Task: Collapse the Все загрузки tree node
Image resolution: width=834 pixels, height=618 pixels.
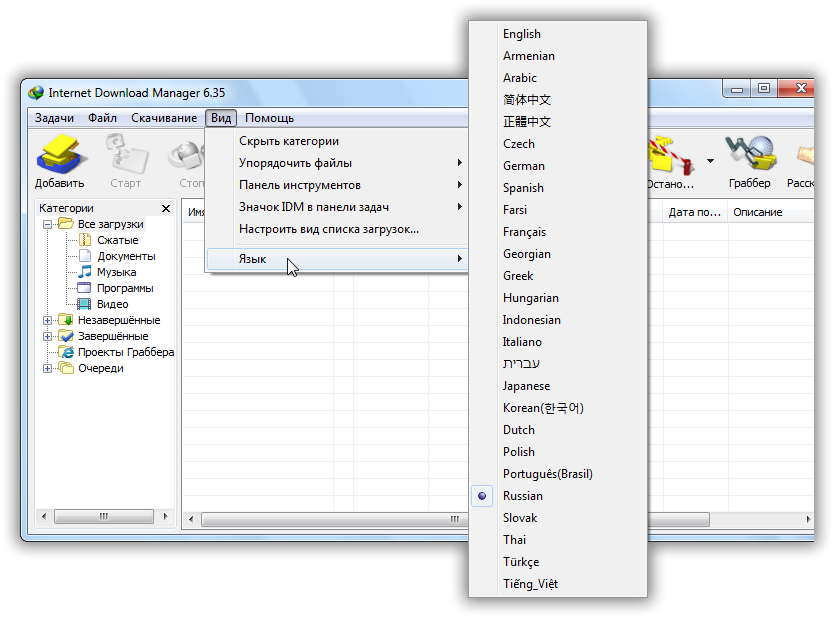Action: pos(47,224)
